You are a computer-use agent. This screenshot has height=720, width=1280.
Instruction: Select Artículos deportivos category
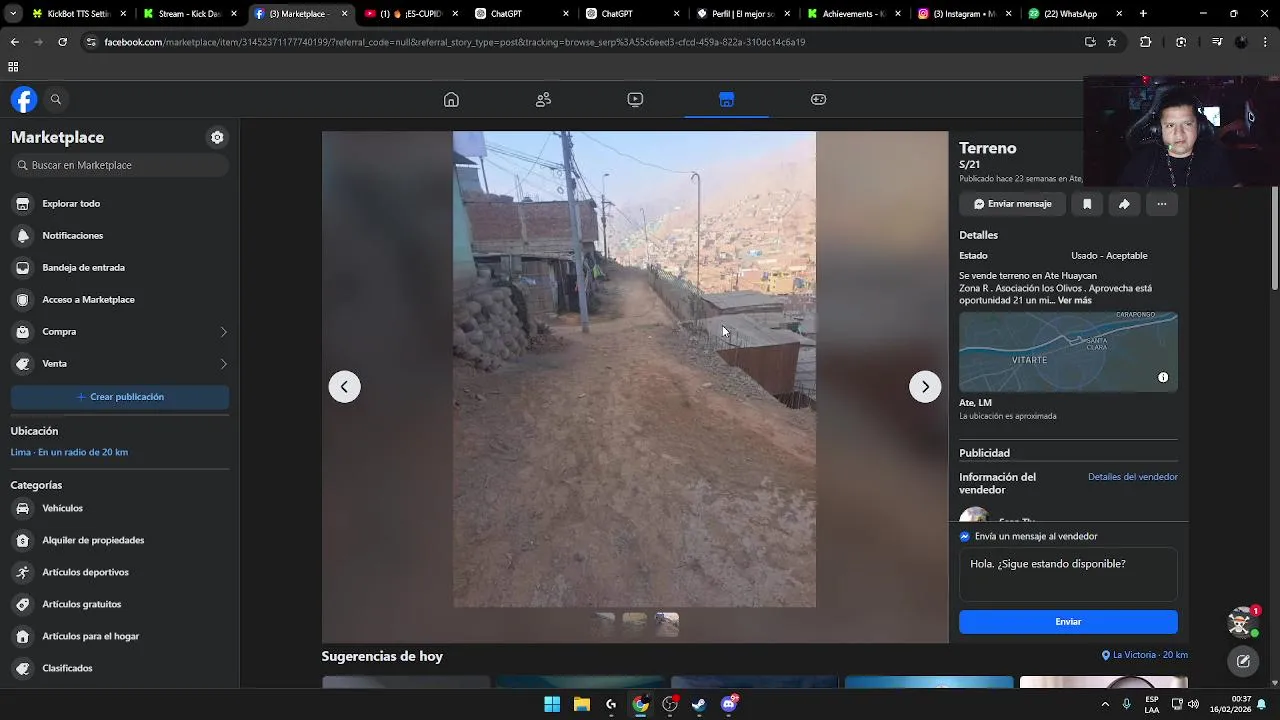tap(120, 572)
